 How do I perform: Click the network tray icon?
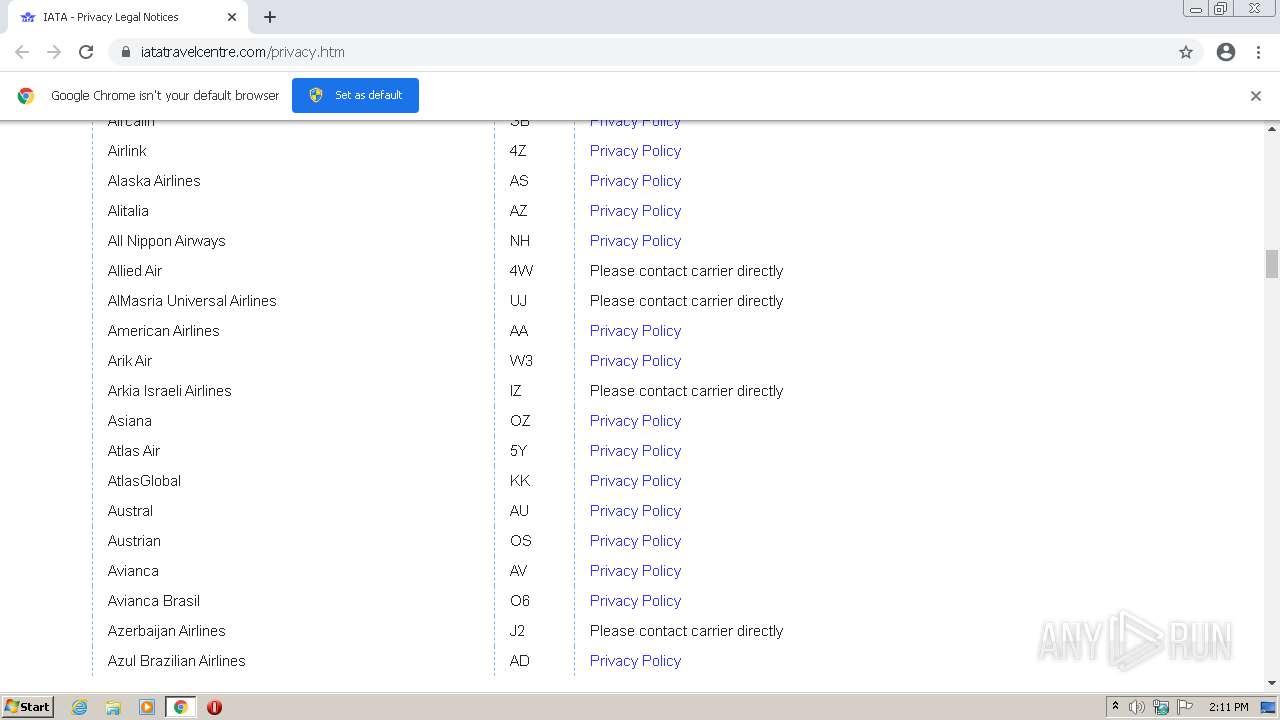pyautogui.click(x=1161, y=707)
